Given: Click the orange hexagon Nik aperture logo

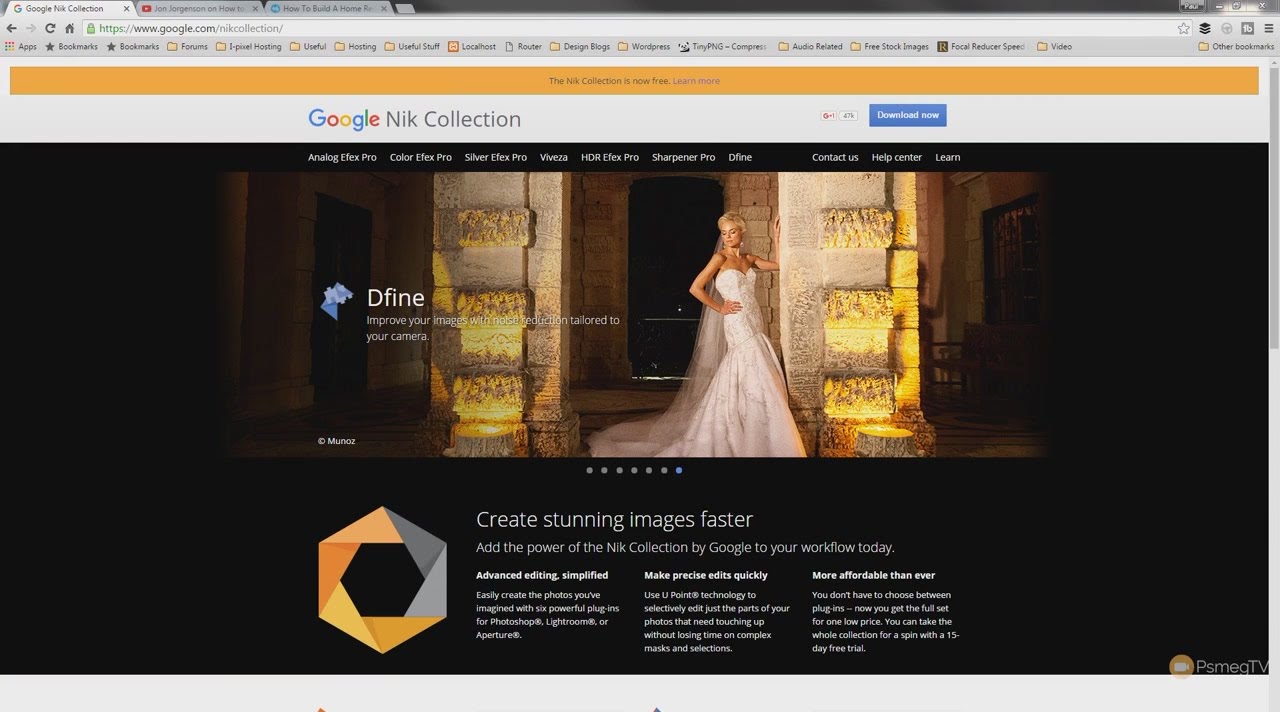Looking at the screenshot, I should click(382, 580).
